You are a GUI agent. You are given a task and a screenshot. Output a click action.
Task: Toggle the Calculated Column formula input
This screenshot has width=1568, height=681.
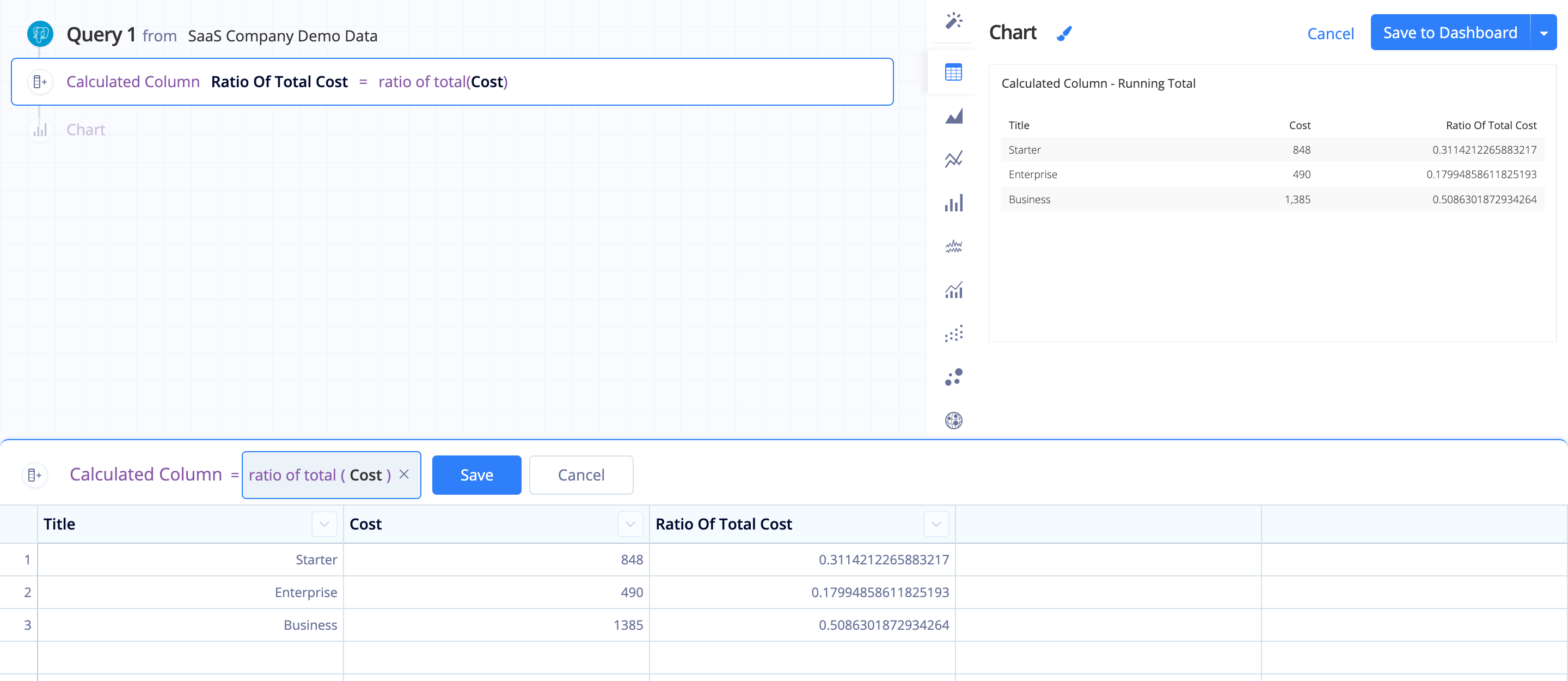point(38,475)
